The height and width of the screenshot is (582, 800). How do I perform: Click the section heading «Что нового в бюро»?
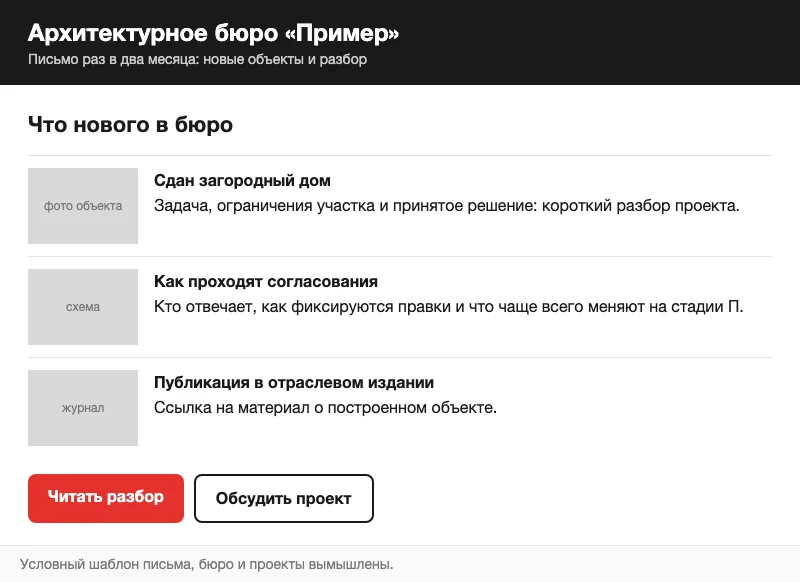tap(130, 124)
